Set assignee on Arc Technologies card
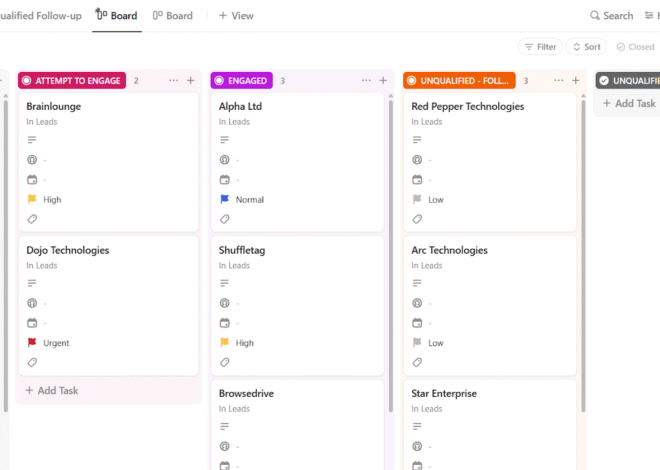660x470 pixels. pyautogui.click(x=417, y=303)
